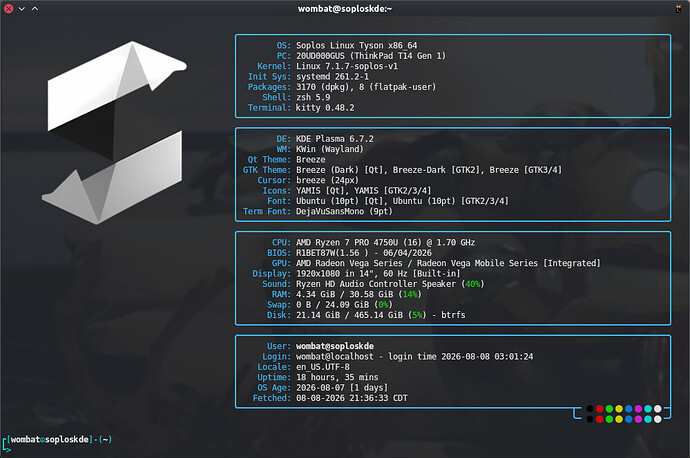Close the kitty terminal window

8,8
